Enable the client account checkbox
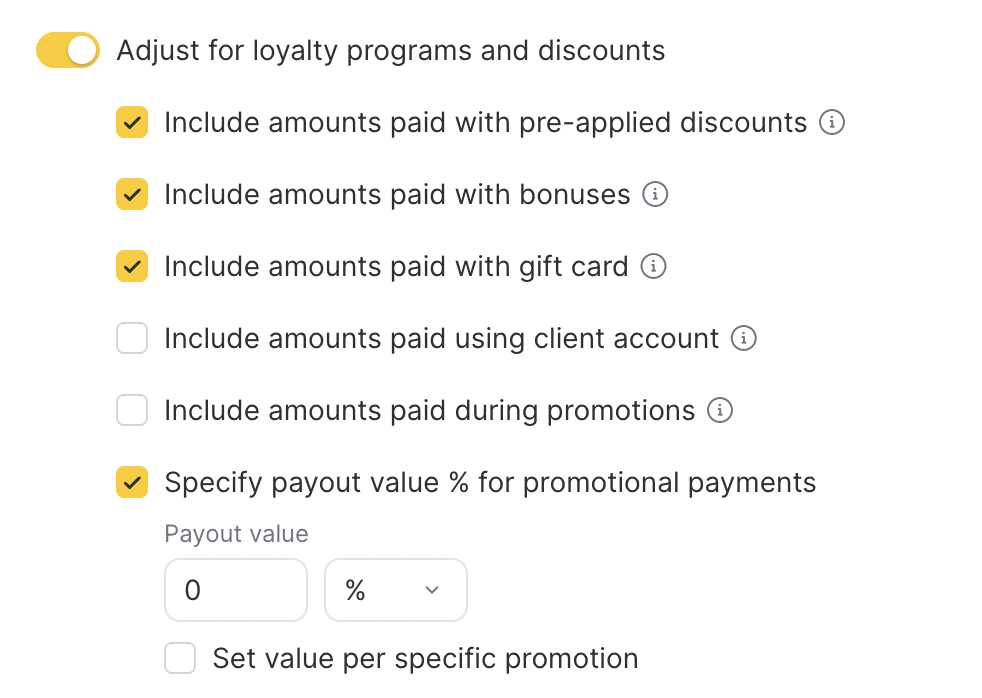This screenshot has height=698, width=982. (x=132, y=339)
